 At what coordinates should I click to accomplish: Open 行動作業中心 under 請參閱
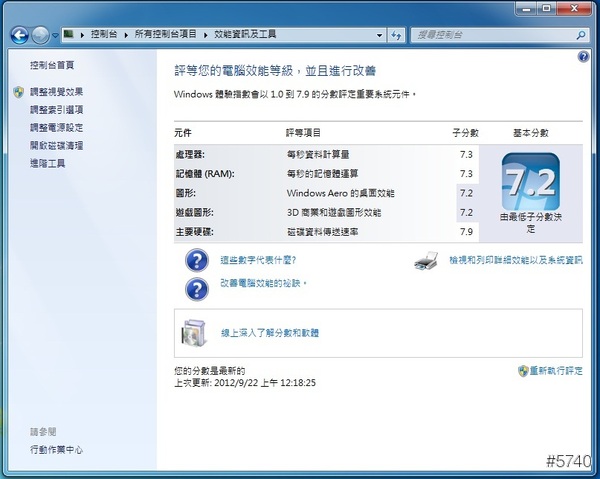(56, 450)
